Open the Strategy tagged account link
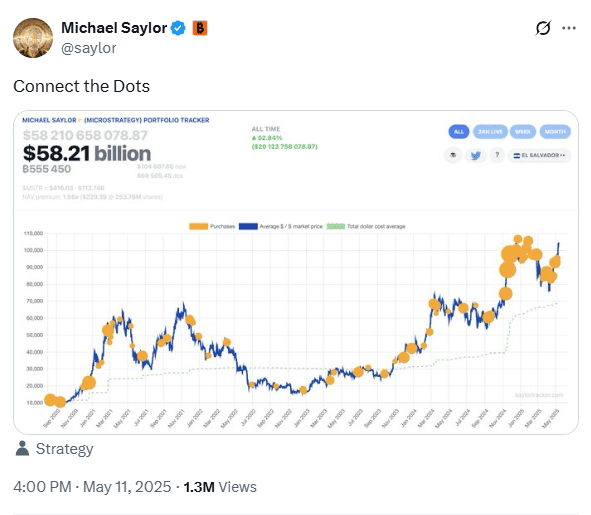This screenshot has width=591, height=515. click(64, 449)
